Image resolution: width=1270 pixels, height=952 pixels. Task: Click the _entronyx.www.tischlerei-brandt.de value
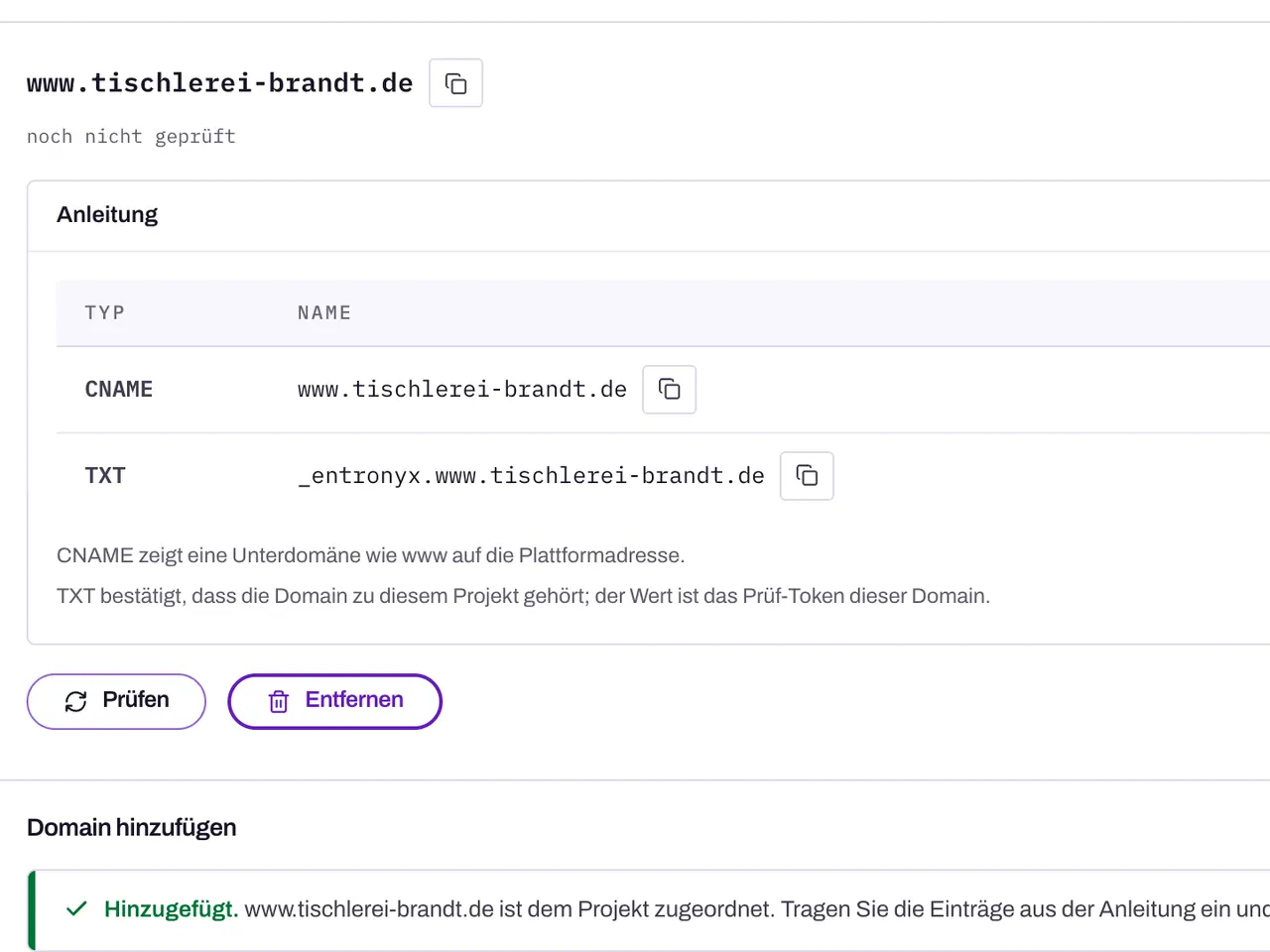pyautogui.click(x=531, y=476)
